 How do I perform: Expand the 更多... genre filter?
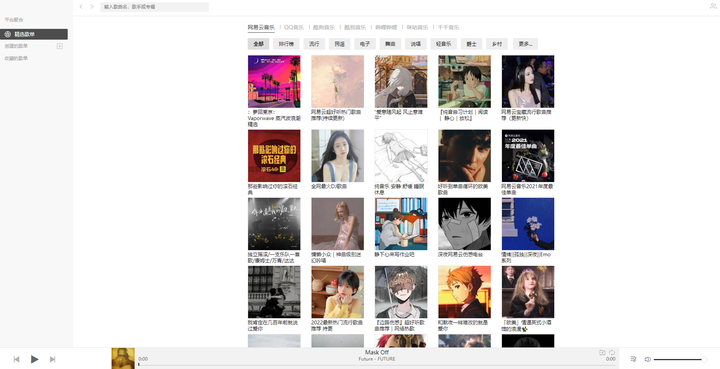tap(525, 44)
